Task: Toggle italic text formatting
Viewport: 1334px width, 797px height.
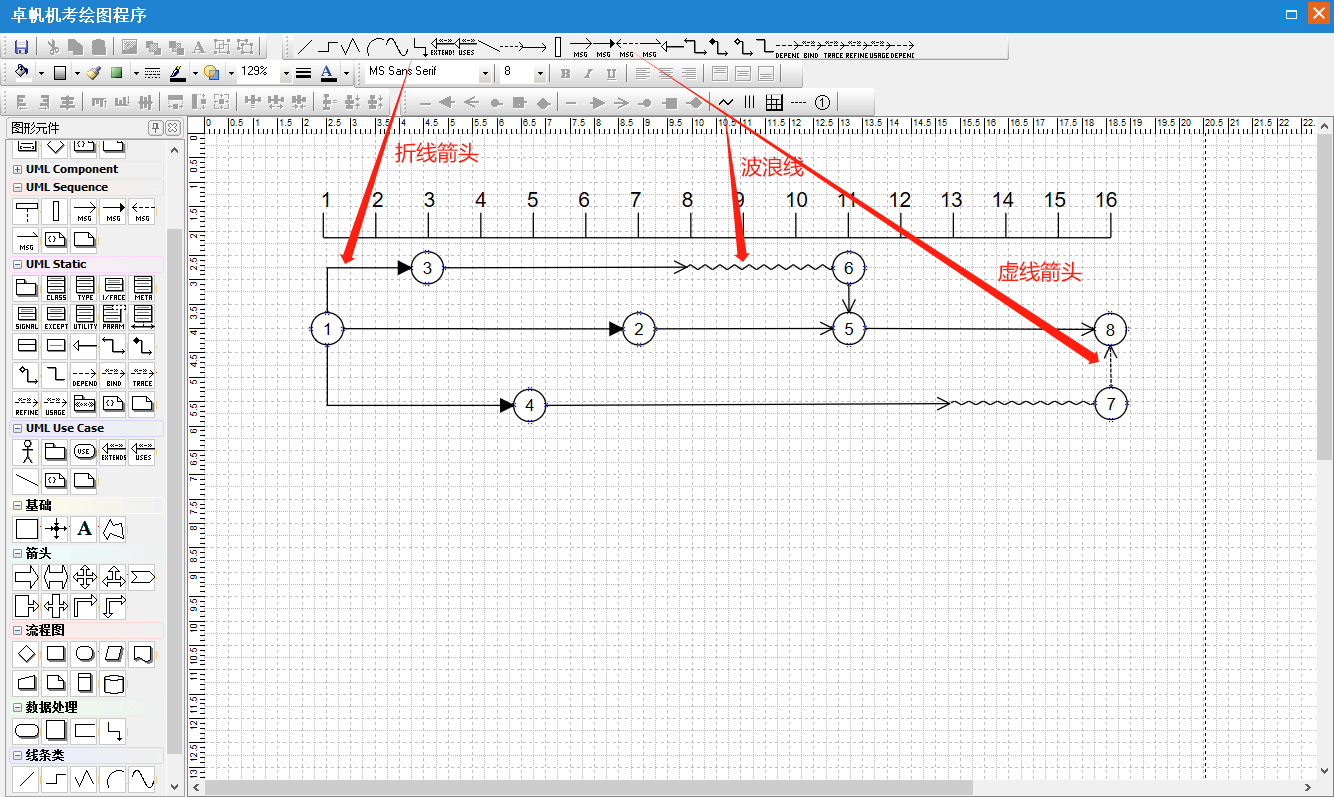Action: tap(588, 73)
